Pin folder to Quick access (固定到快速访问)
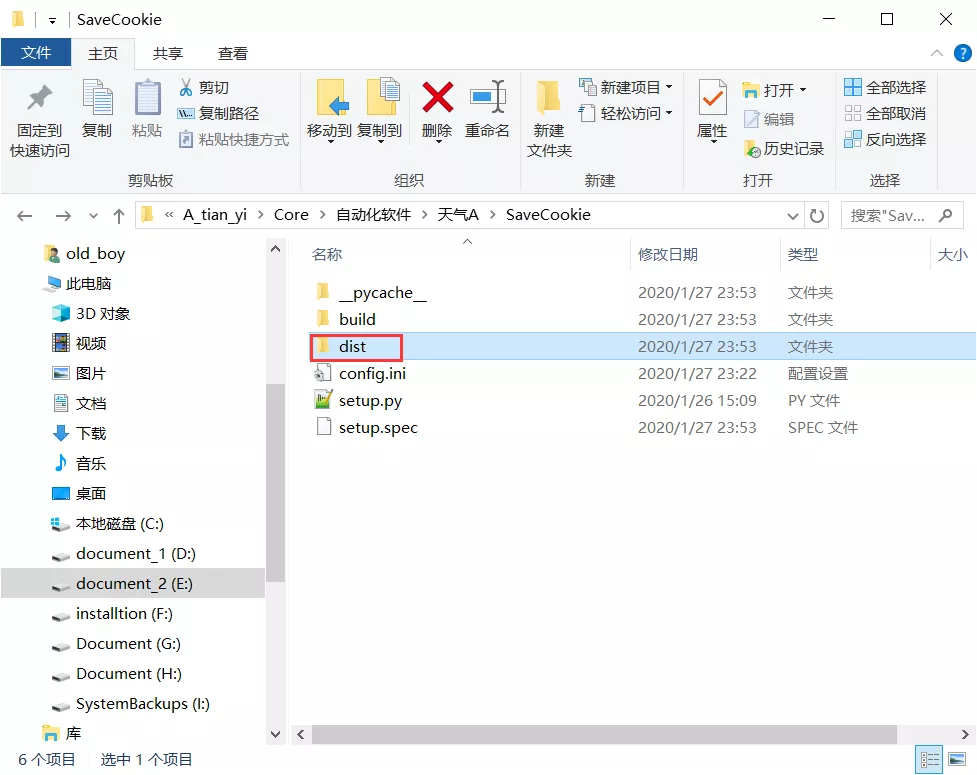This screenshot has height=775, width=977. 39,120
